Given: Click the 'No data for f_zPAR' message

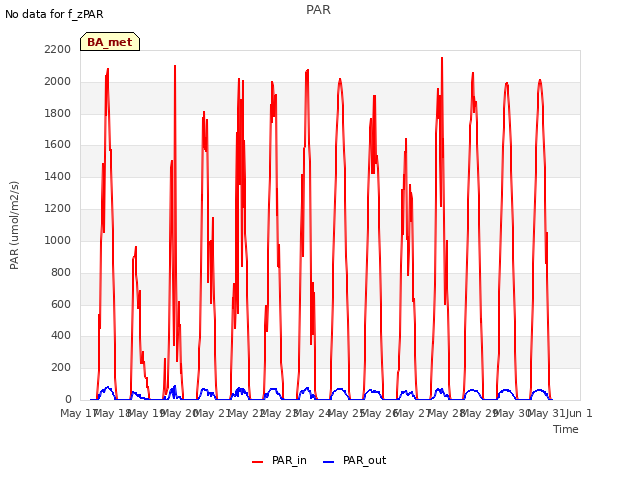Looking at the screenshot, I should [x=54, y=14].
